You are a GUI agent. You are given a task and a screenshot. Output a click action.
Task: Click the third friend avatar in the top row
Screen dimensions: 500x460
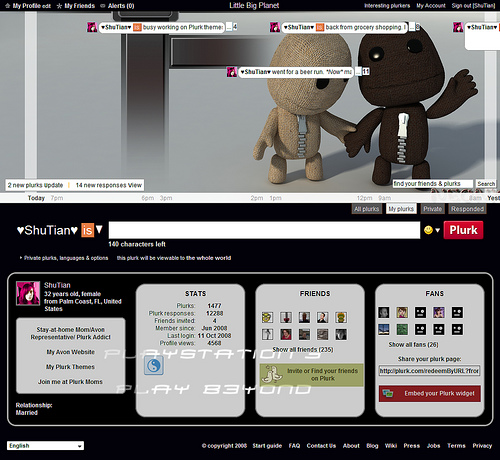click(304, 317)
